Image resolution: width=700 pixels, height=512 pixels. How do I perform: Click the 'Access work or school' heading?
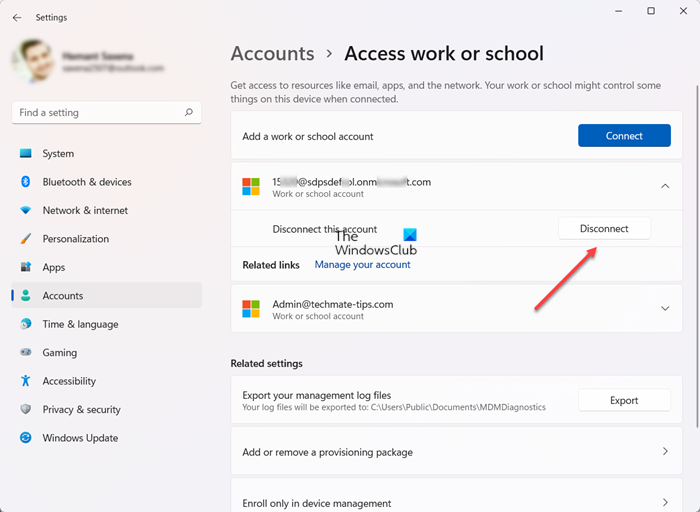click(x=444, y=54)
